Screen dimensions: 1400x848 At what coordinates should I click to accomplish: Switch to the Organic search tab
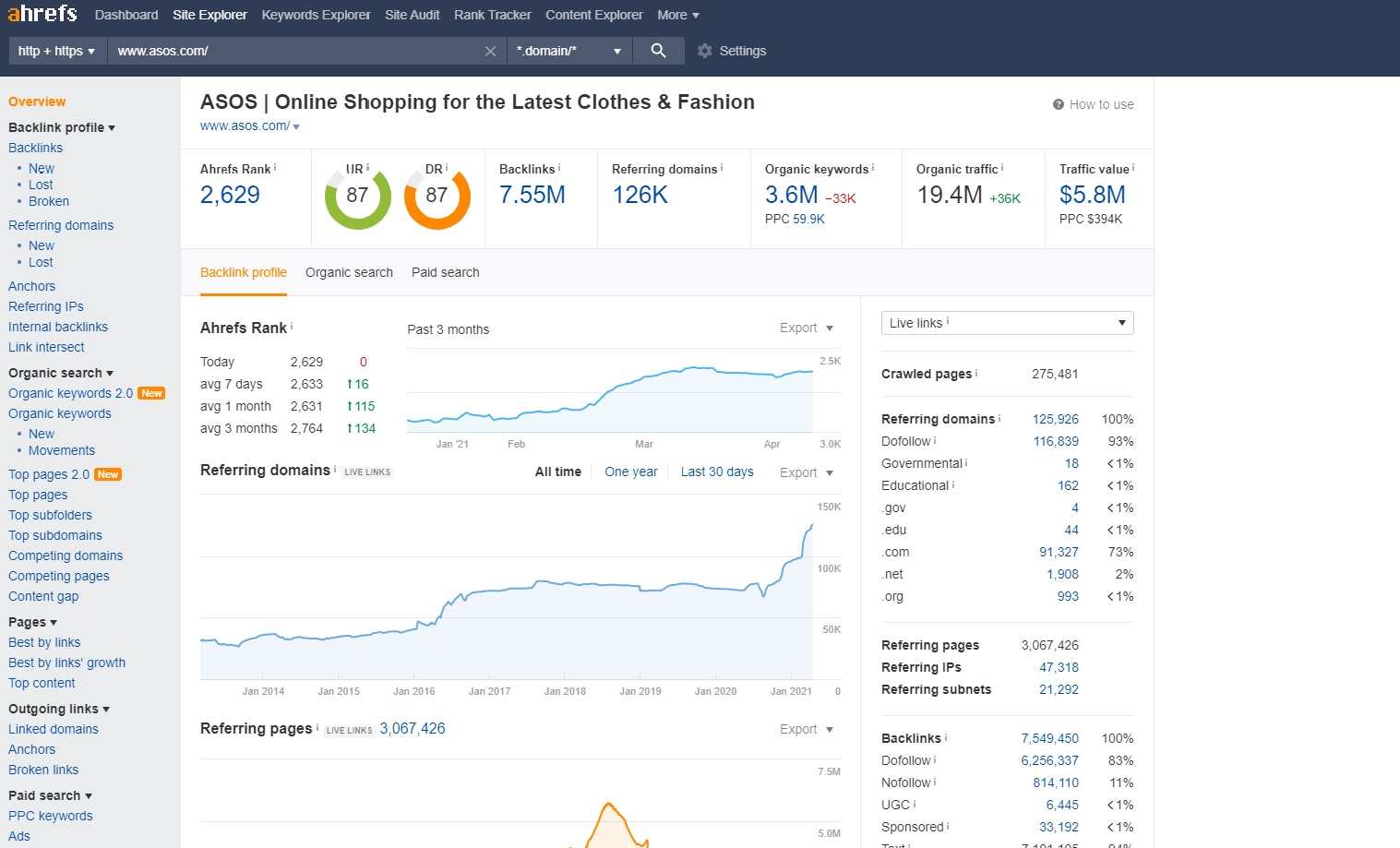point(349,272)
